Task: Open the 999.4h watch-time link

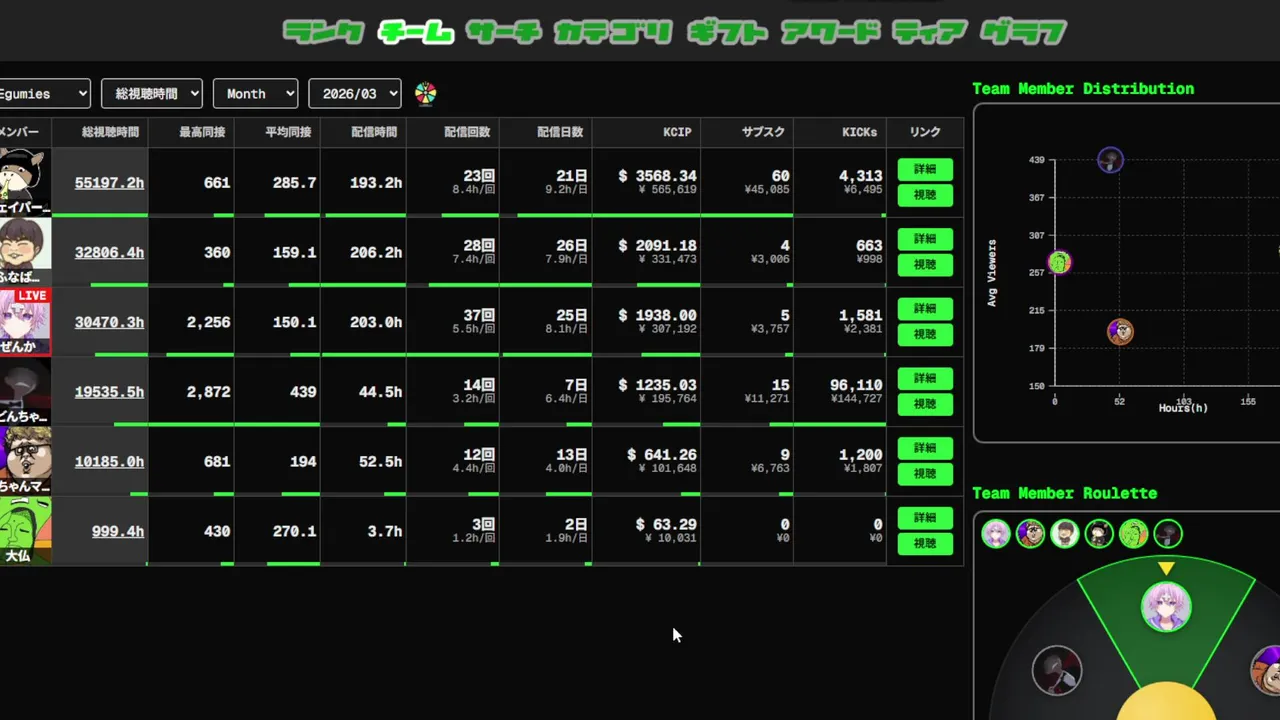Action: click(x=118, y=531)
